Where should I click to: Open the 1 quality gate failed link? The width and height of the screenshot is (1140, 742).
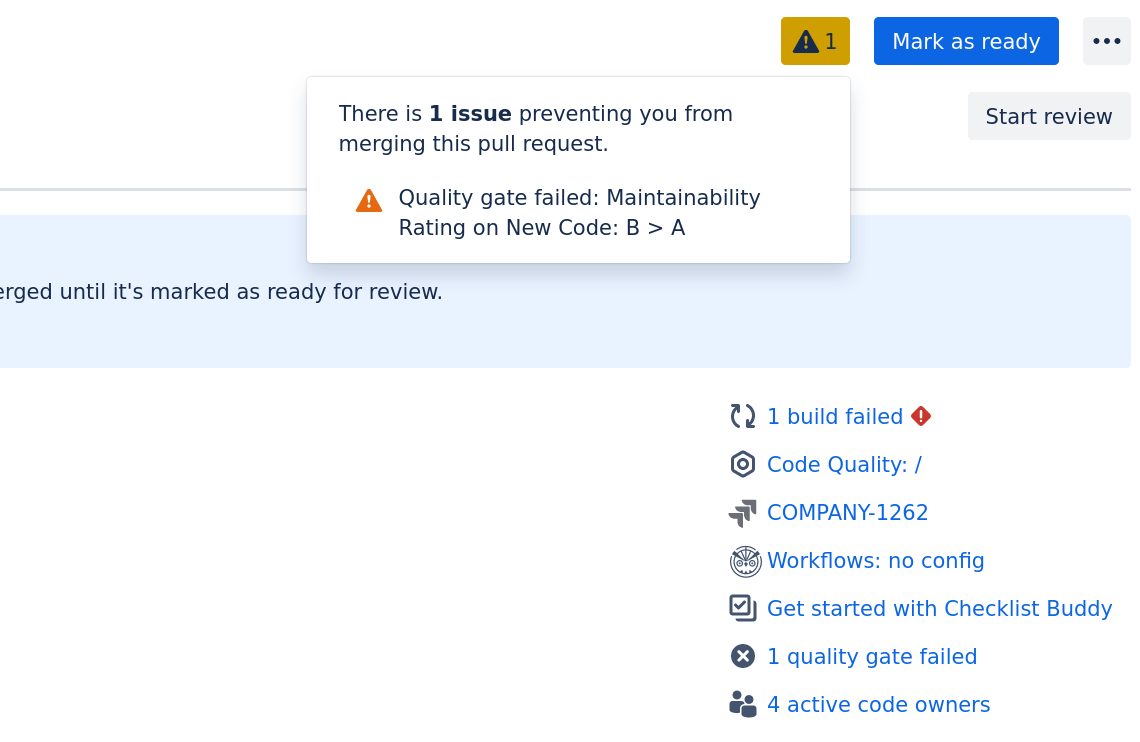pyautogui.click(x=871, y=657)
